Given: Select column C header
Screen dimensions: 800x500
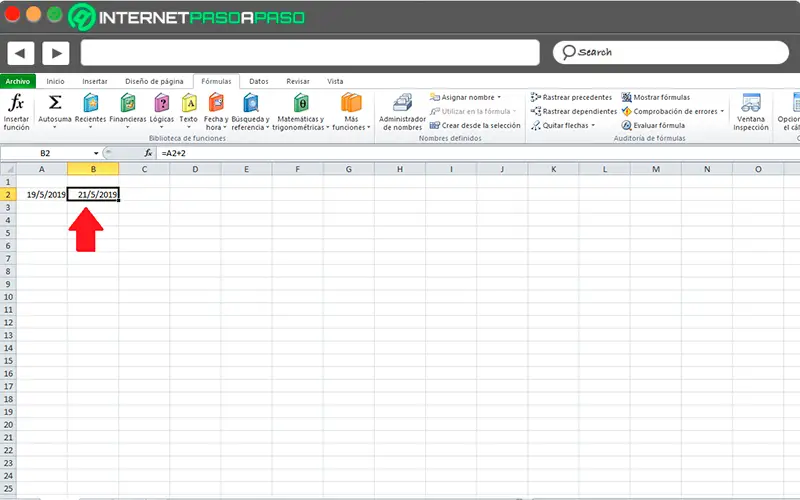Looking at the screenshot, I should pos(144,169).
